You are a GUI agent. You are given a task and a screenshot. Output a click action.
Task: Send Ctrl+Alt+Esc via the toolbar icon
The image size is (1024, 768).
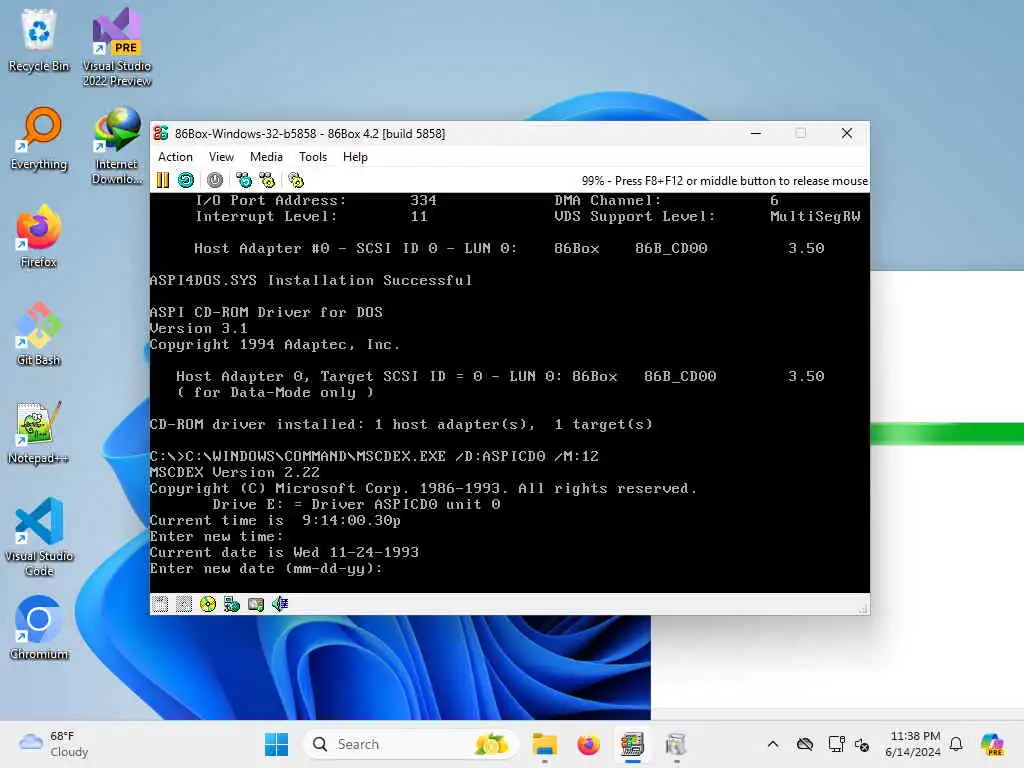[267, 180]
